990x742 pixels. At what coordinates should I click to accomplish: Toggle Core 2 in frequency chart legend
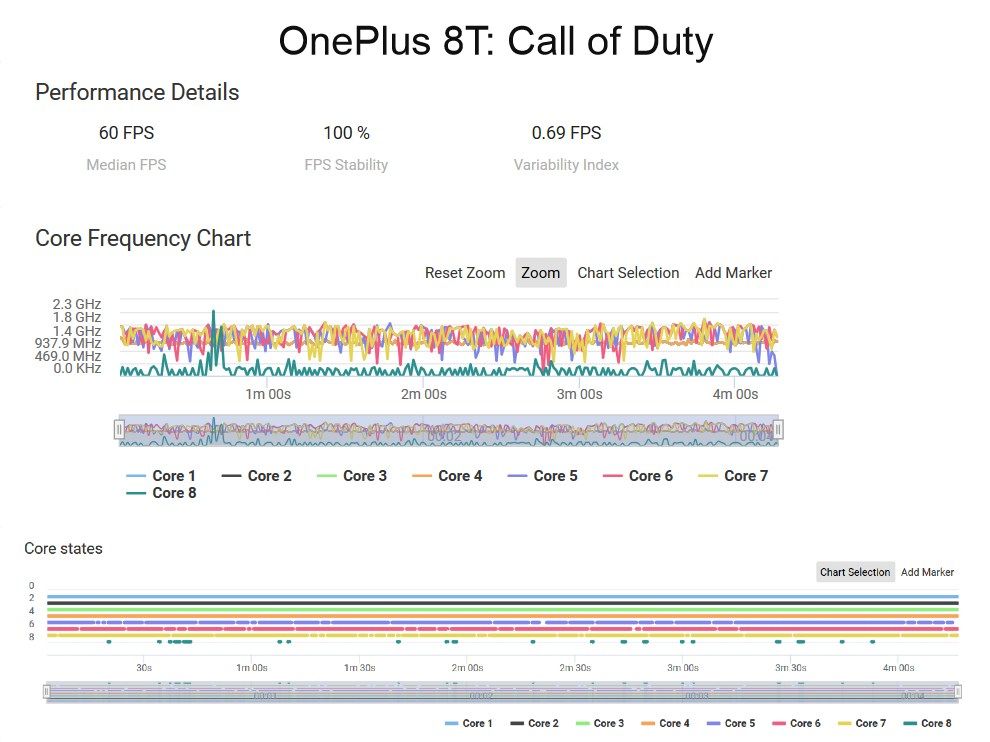point(256,476)
